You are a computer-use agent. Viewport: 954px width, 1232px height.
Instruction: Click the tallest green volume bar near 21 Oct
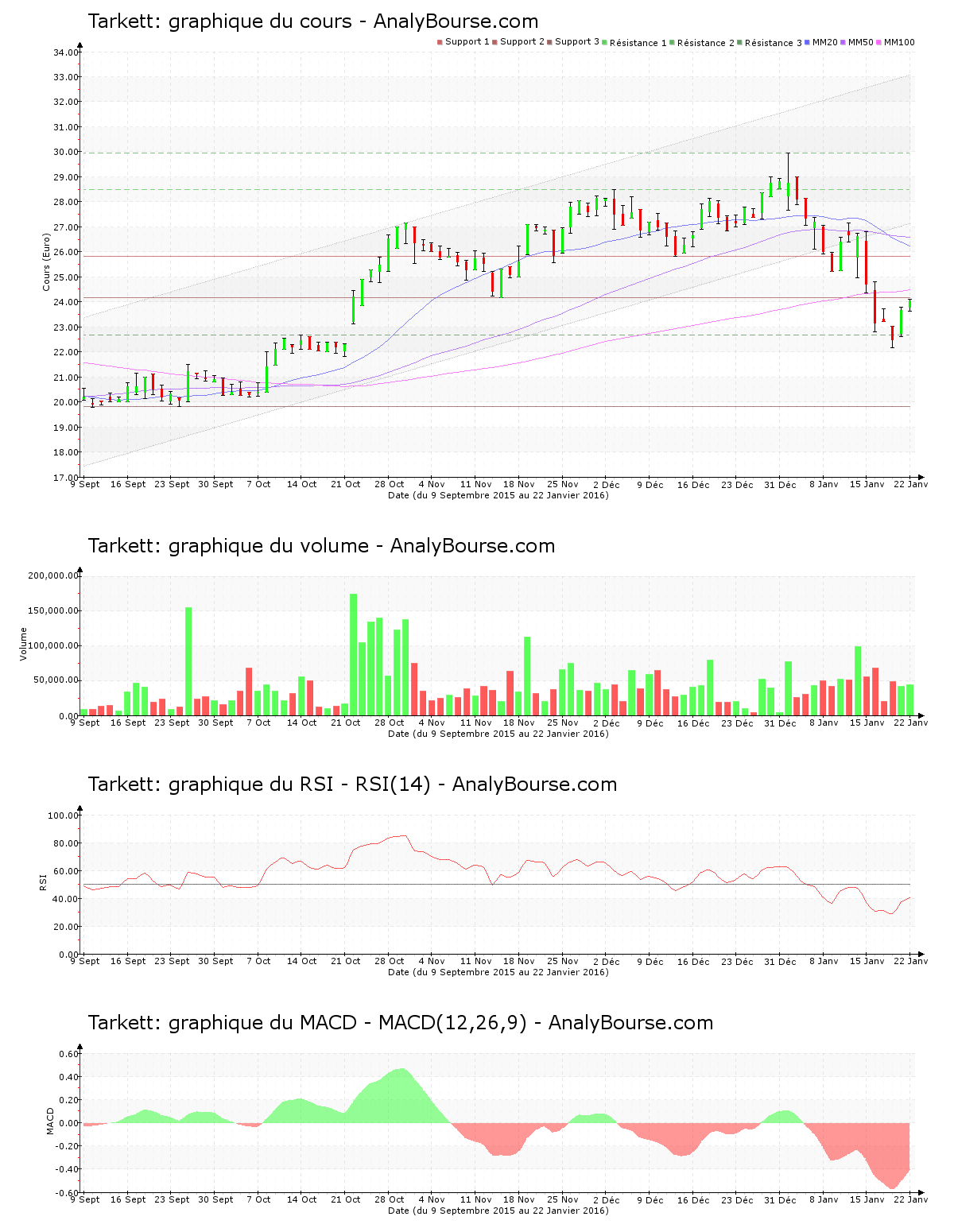354,655
